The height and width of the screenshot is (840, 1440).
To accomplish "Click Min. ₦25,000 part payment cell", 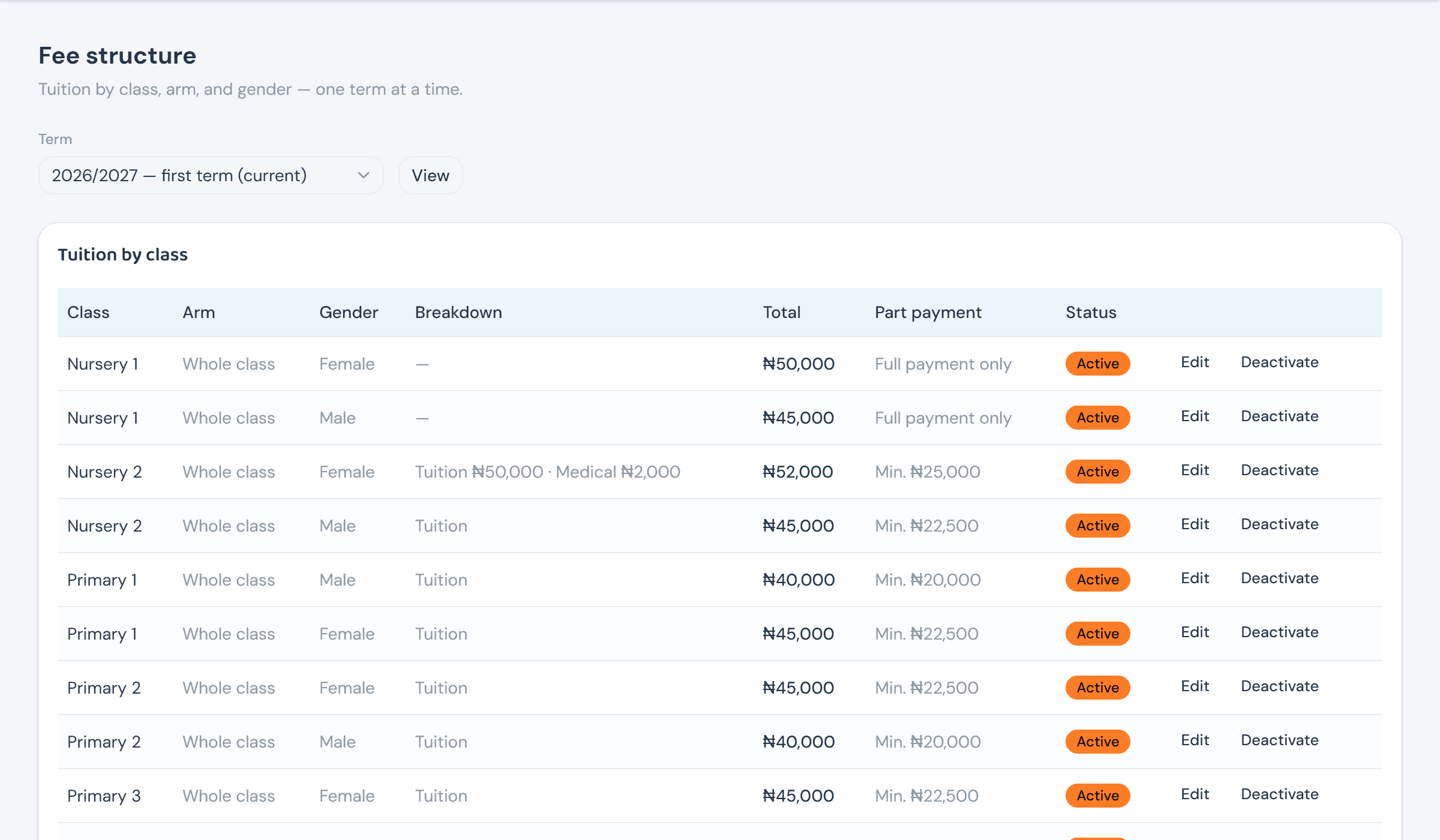I will [x=927, y=472].
